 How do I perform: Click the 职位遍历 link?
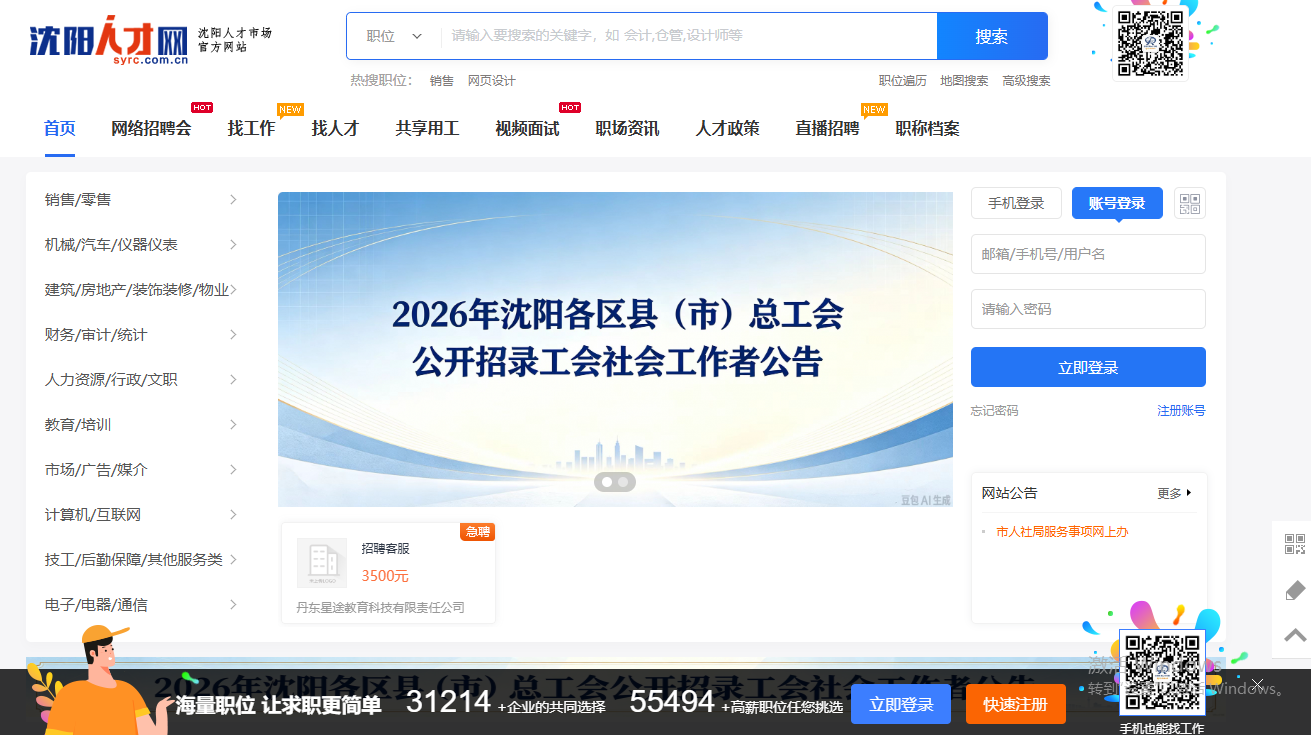tap(902, 81)
